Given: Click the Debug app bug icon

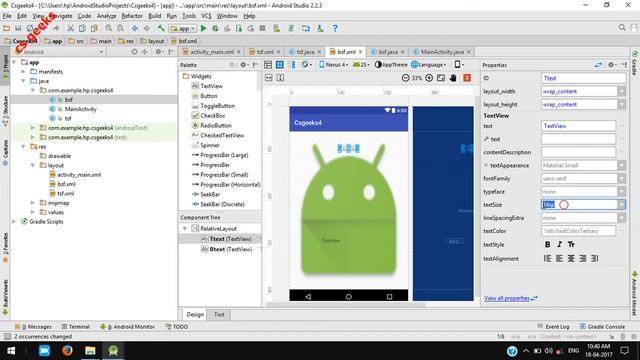Looking at the screenshot, I should click(x=215, y=28).
